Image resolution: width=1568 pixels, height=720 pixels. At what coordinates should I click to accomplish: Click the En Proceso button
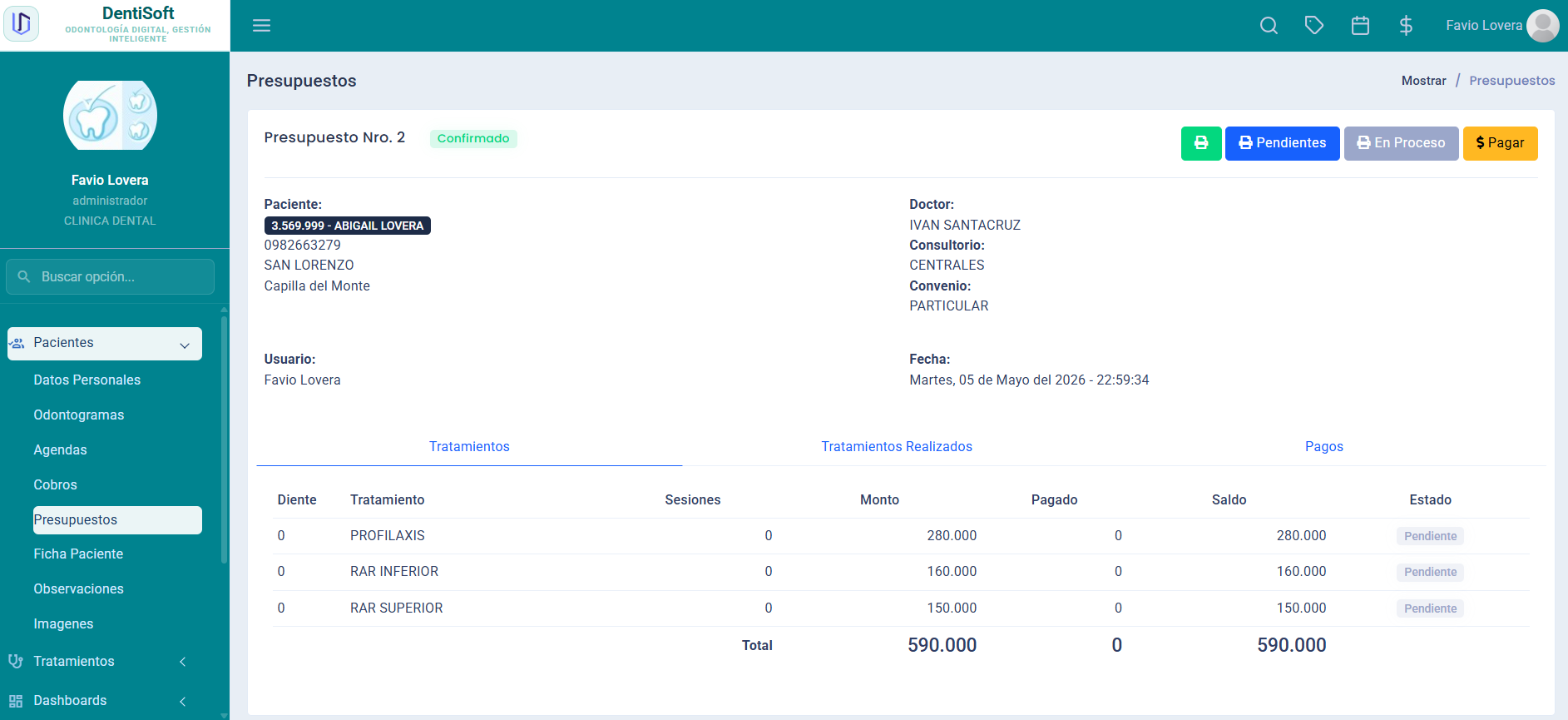tap(1401, 143)
